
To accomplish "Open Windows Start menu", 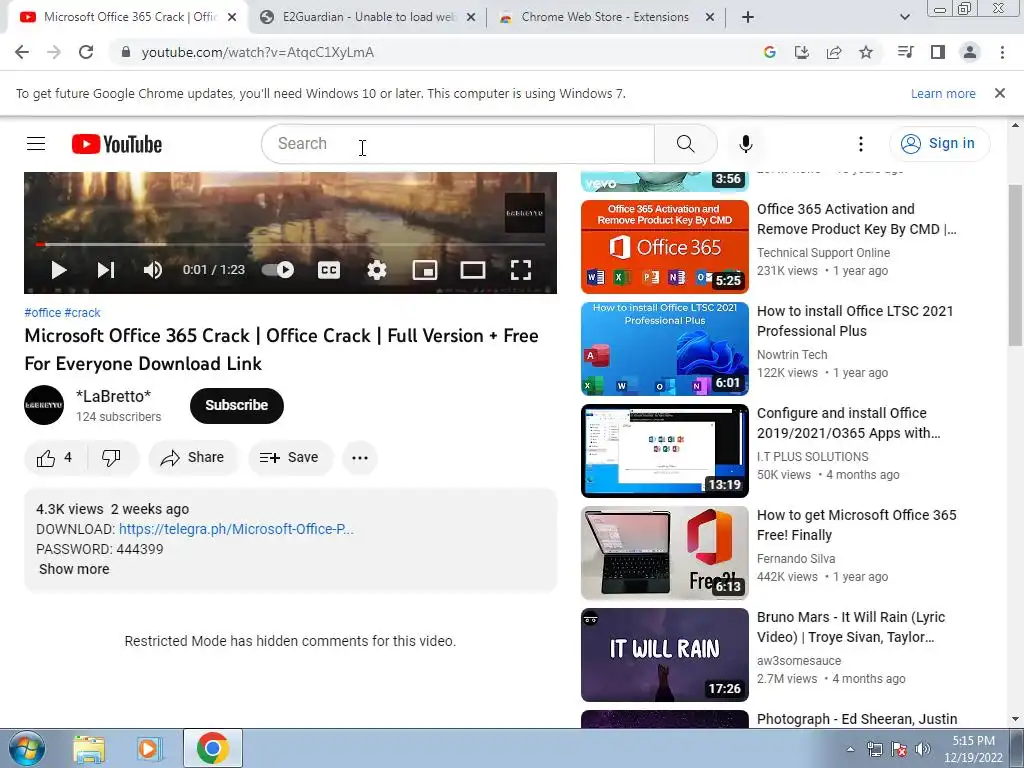I will (25, 748).
